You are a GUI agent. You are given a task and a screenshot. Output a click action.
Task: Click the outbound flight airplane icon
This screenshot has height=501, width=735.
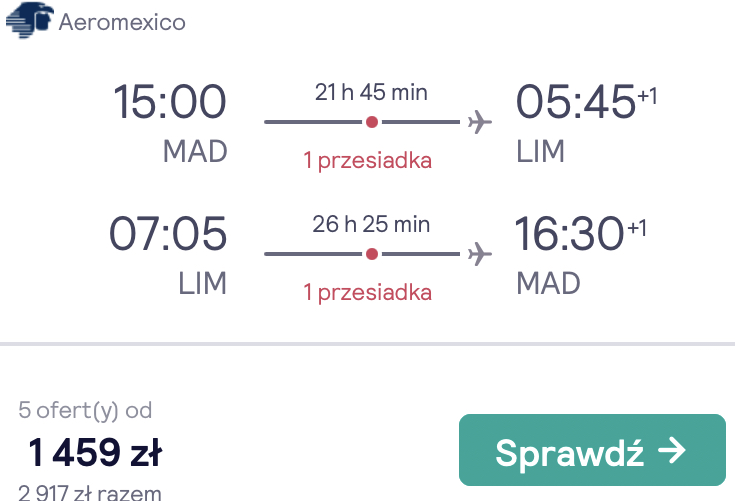pos(480,122)
